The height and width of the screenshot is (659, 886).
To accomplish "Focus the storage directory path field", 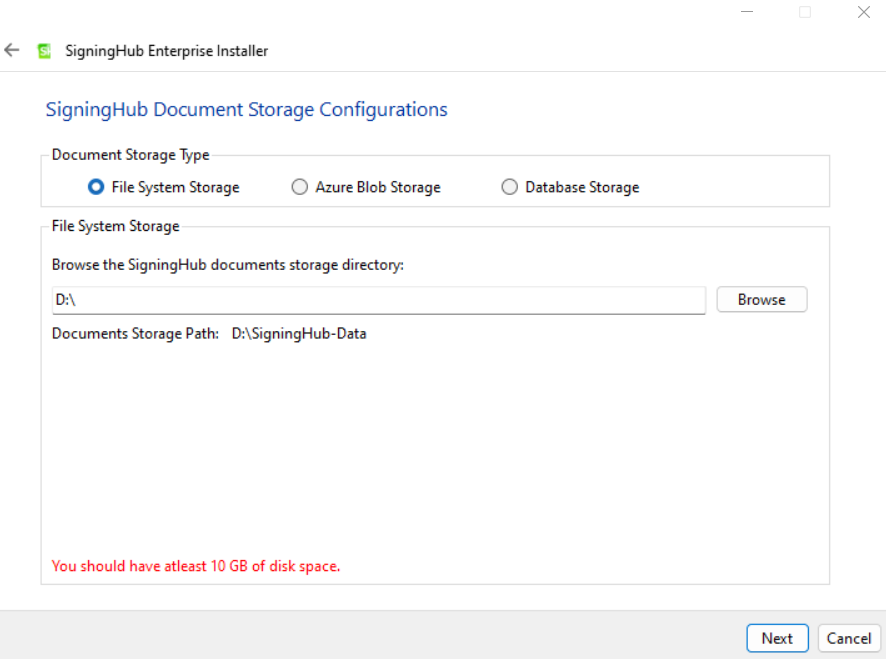I will (x=379, y=300).
